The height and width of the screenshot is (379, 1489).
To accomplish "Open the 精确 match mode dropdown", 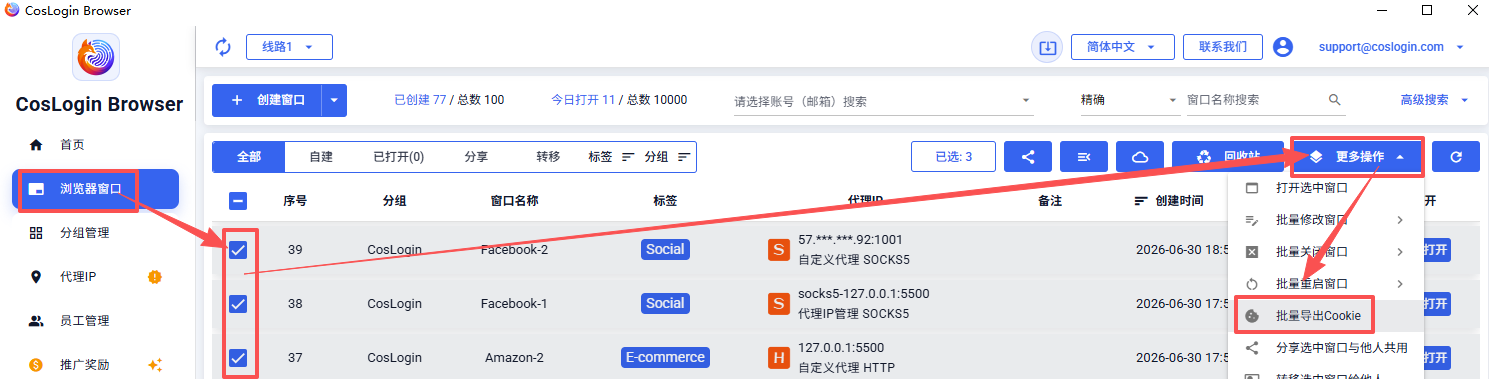I will click(x=1130, y=101).
